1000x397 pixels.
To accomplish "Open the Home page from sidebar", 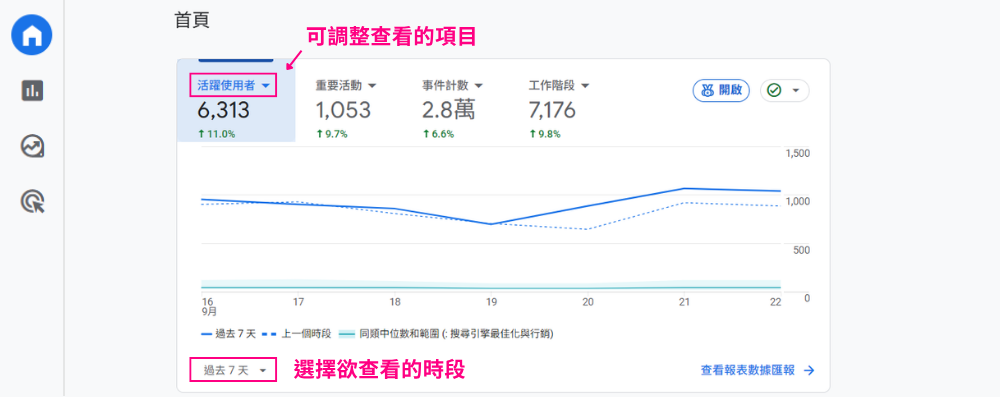I will pyautogui.click(x=32, y=35).
